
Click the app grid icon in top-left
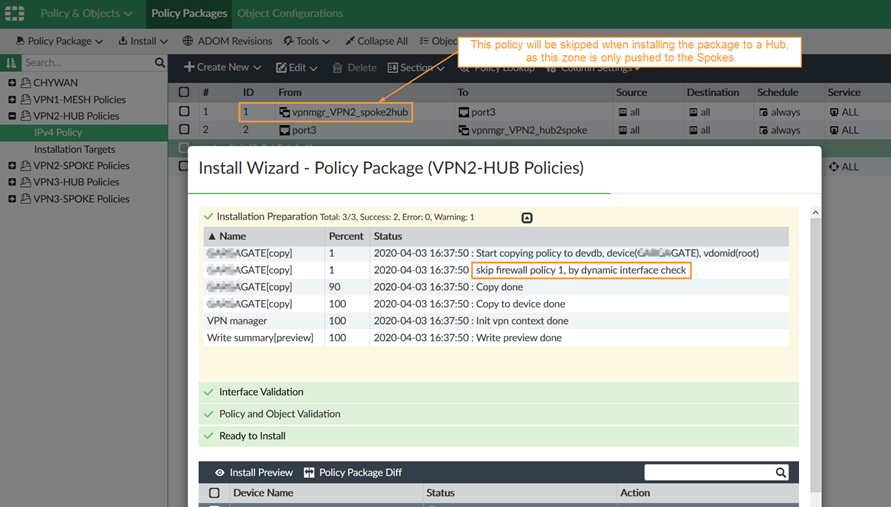[14, 14]
